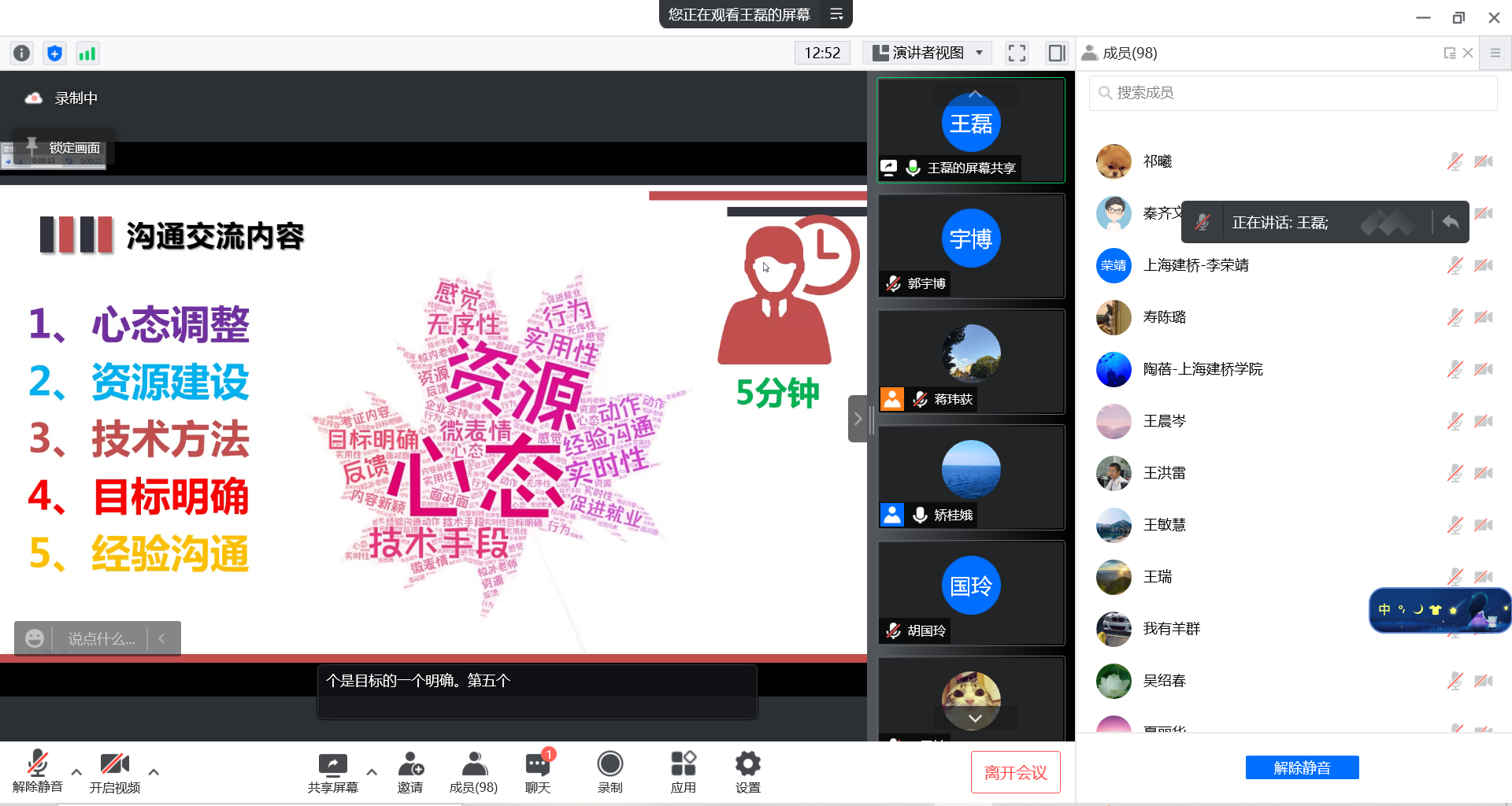Start recording with the Record button

[x=610, y=771]
